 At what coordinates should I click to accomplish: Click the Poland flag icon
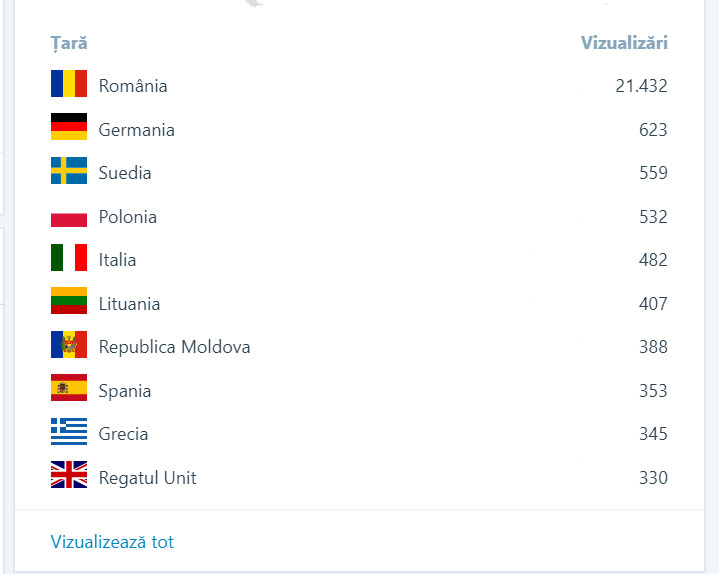69,216
